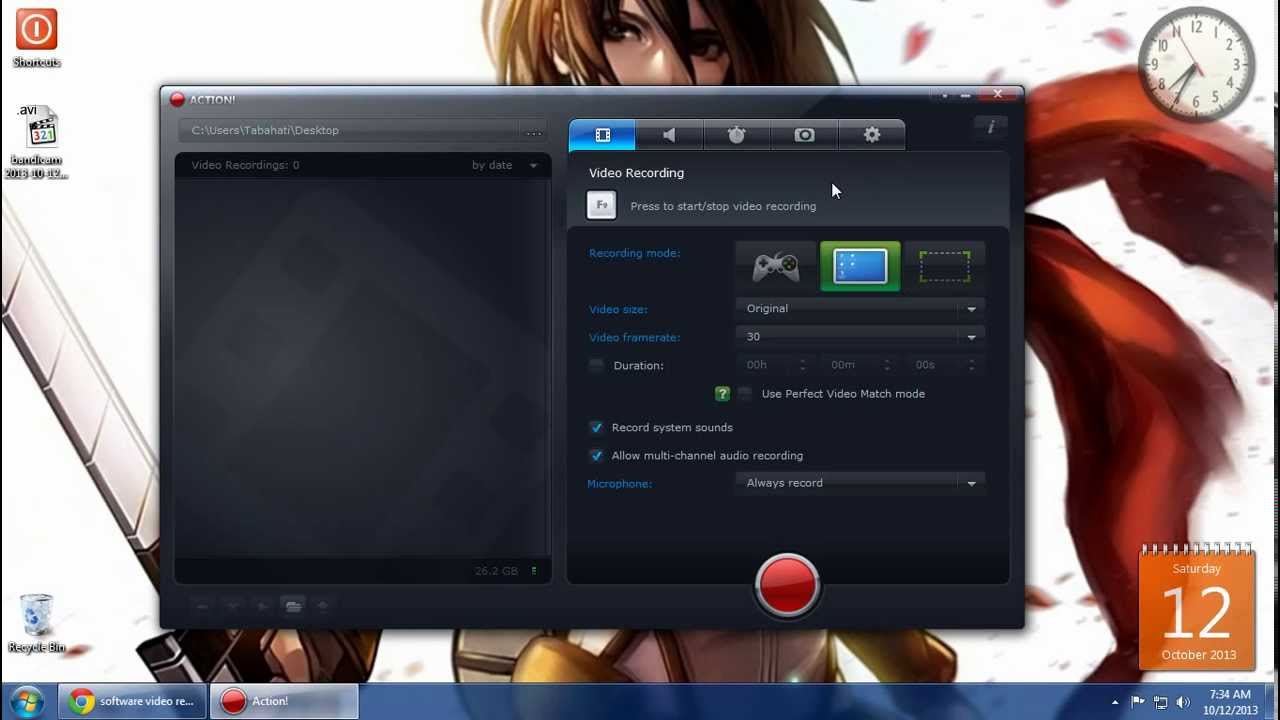
Task: Open the volume speaker tray icon
Action: (1183, 702)
